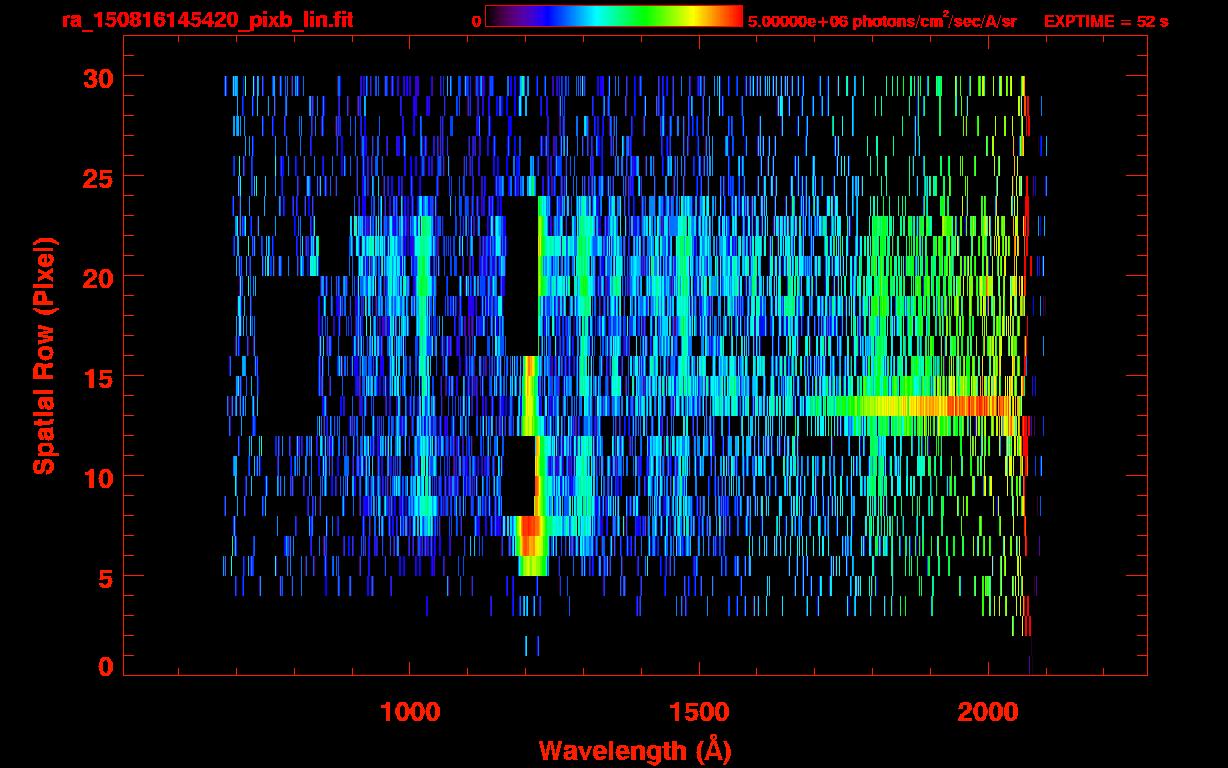Click the x-axis tick label 1500

(699, 712)
